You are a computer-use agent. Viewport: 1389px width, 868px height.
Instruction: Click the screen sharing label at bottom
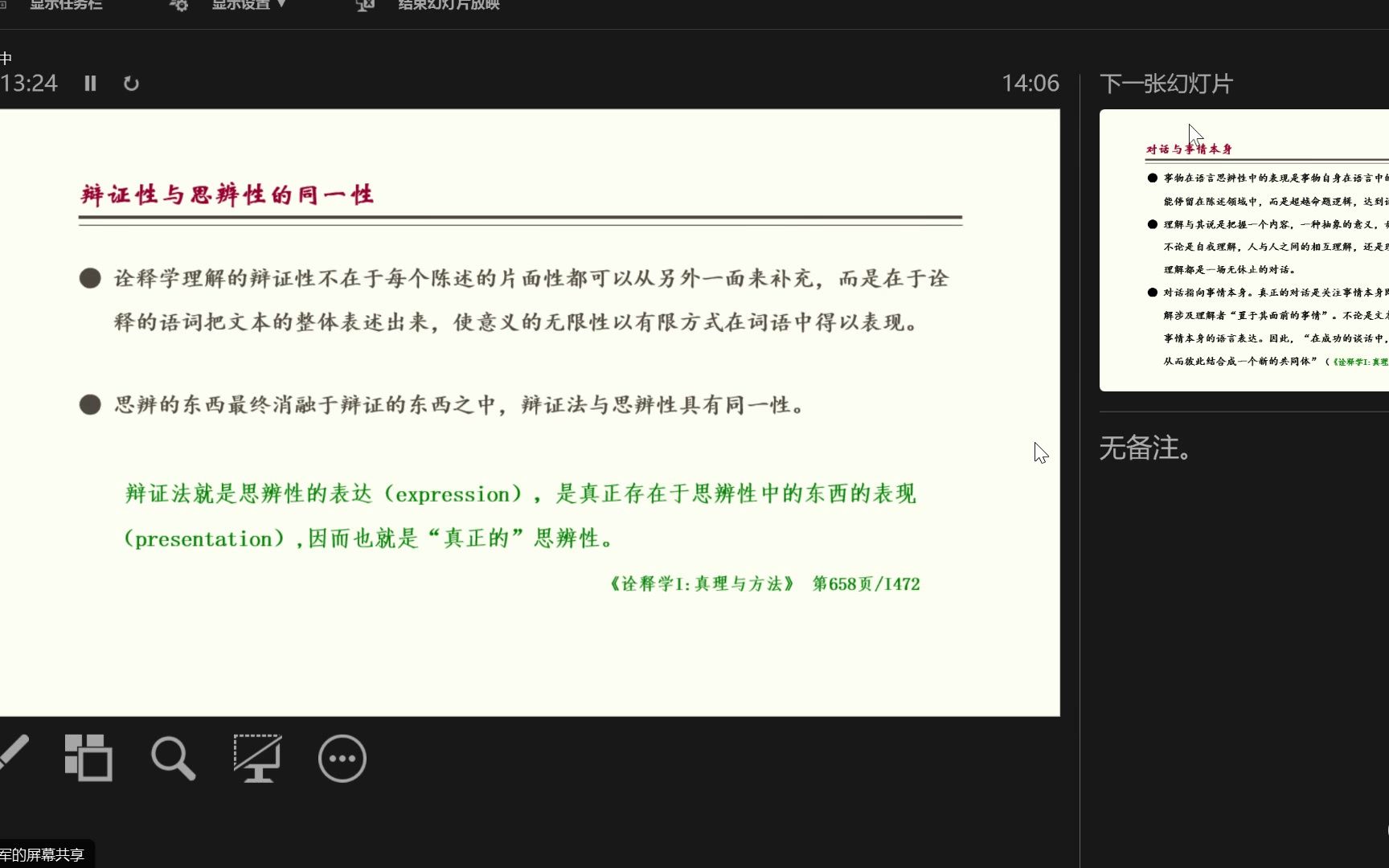44,854
